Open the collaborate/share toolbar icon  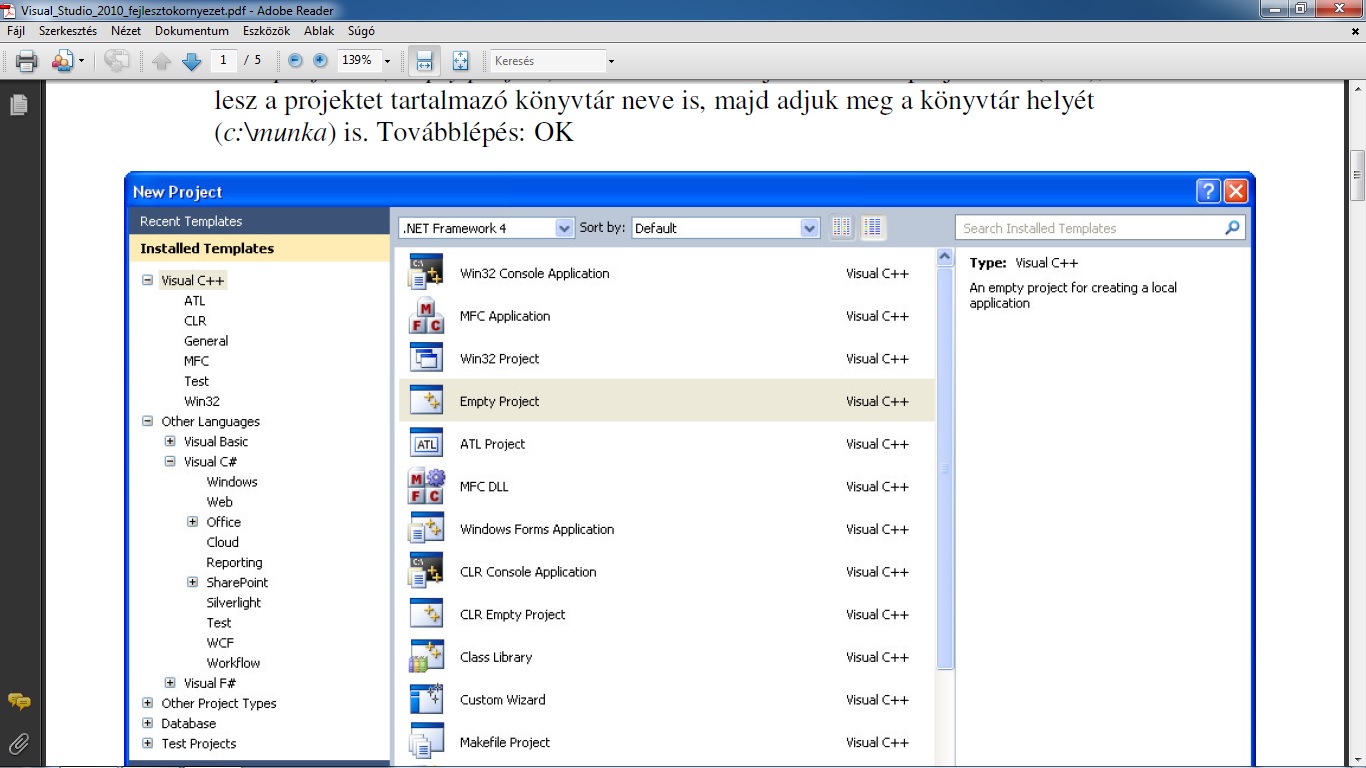[x=64, y=61]
